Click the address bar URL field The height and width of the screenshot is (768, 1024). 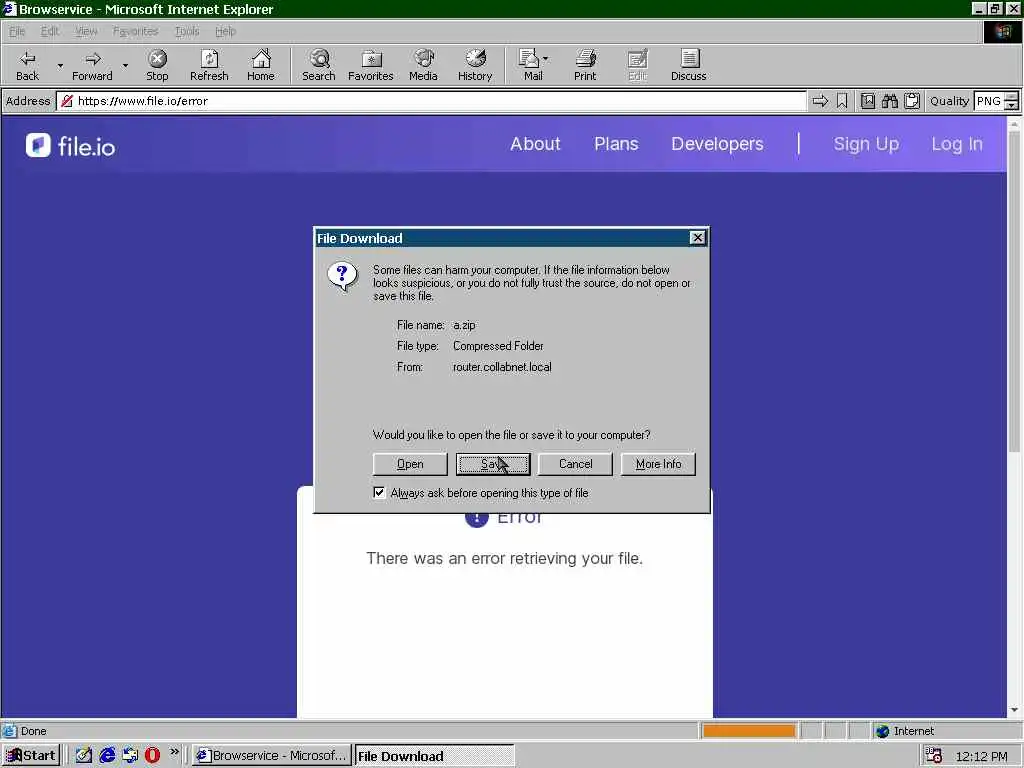431,101
